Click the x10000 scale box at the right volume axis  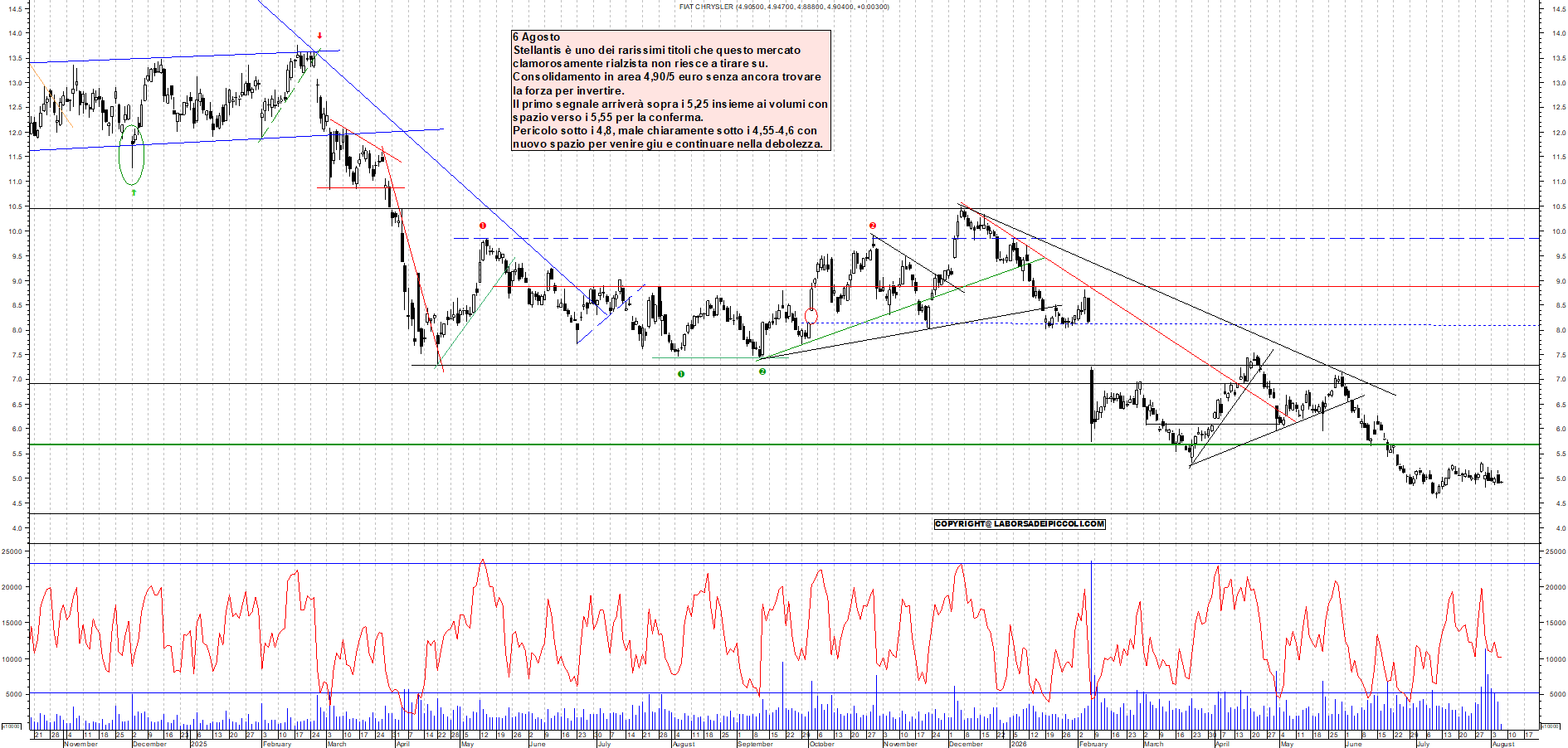(1550, 726)
